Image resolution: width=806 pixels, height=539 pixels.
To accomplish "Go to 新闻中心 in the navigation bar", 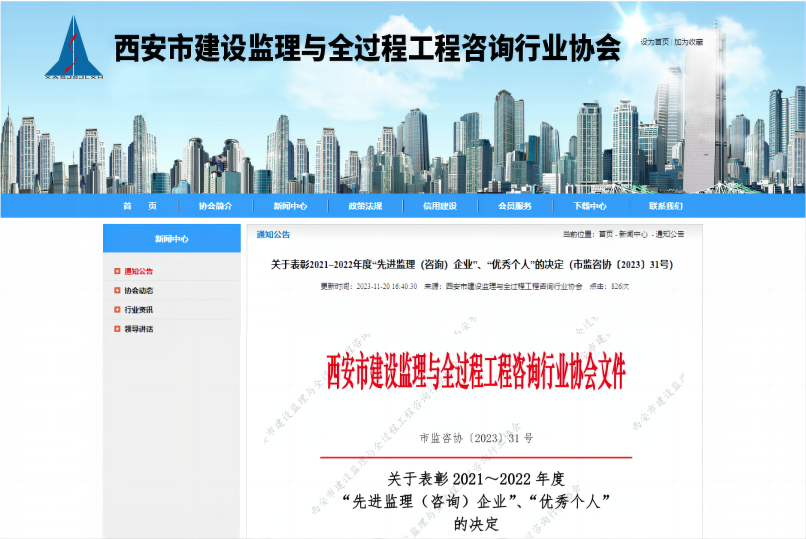I will 290,206.
